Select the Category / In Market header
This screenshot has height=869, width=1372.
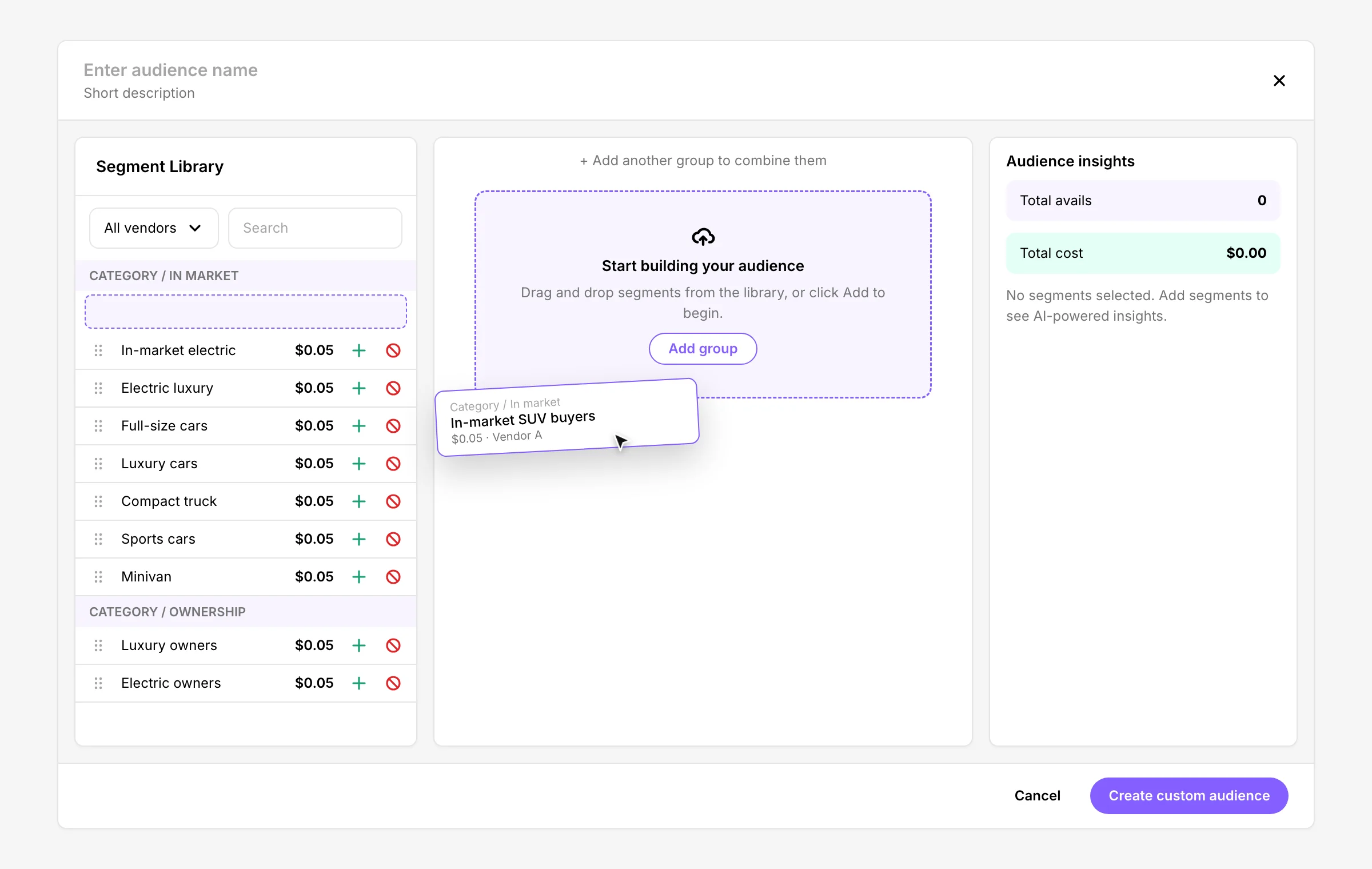(246, 276)
